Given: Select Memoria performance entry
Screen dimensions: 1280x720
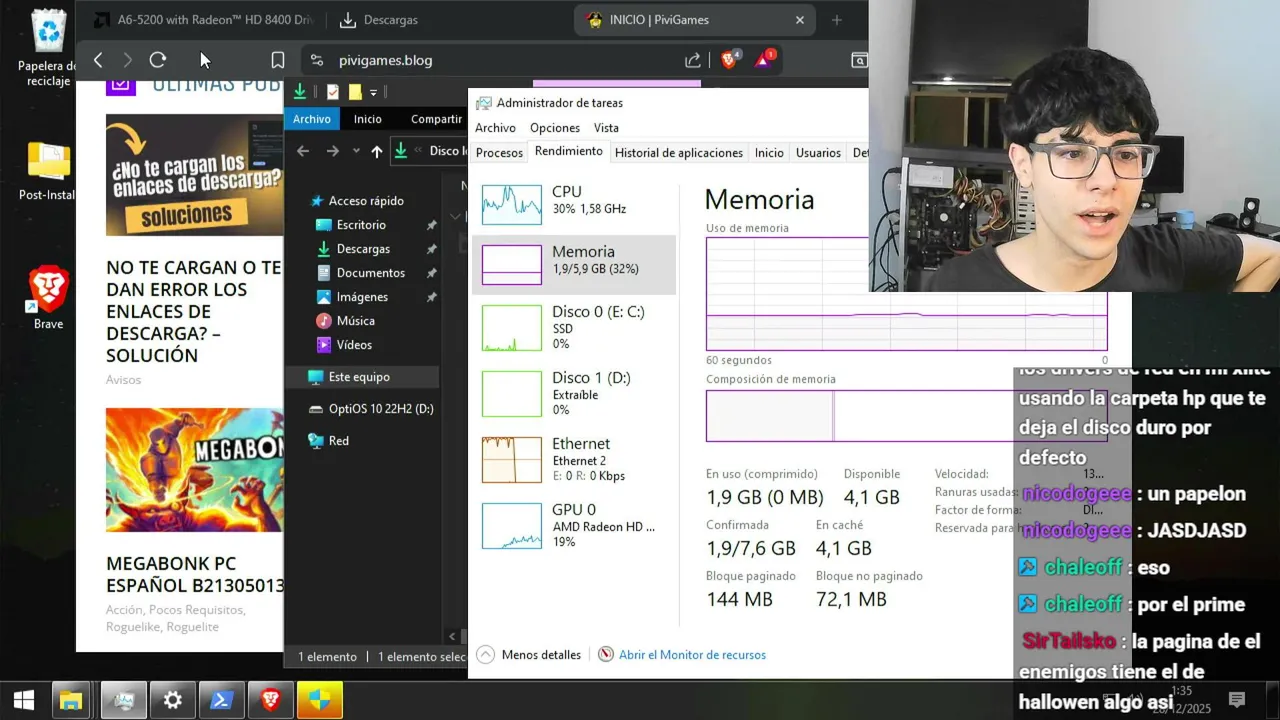Looking at the screenshot, I should point(574,265).
